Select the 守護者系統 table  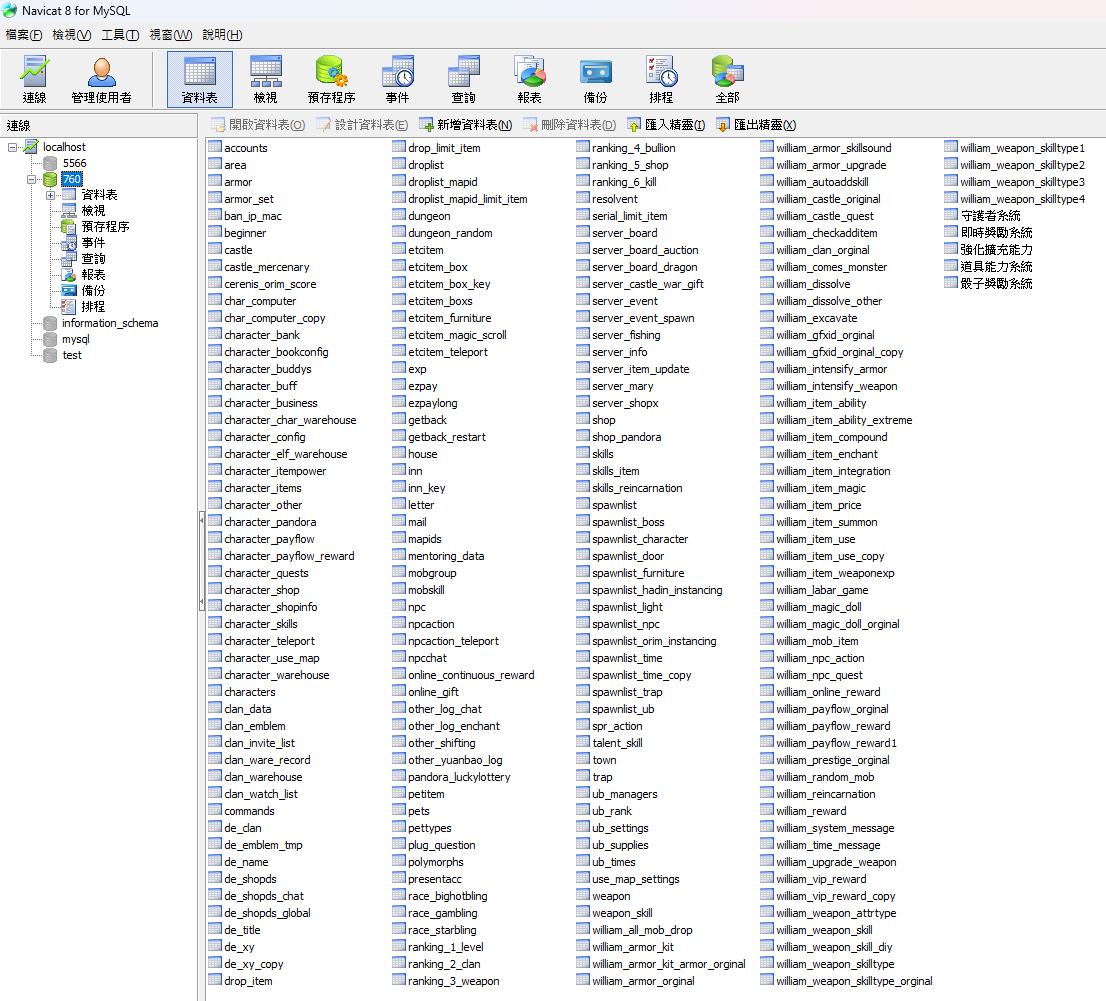(x=990, y=216)
